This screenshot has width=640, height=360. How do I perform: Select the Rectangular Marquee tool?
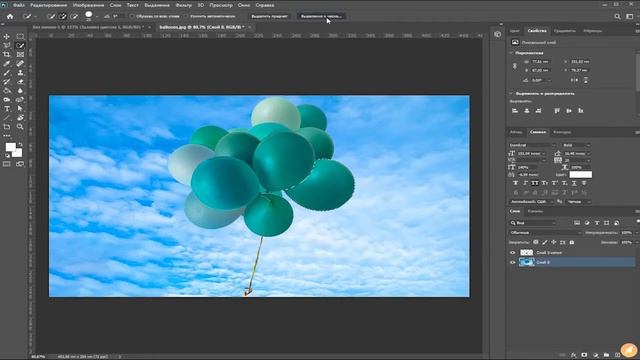[20, 36]
